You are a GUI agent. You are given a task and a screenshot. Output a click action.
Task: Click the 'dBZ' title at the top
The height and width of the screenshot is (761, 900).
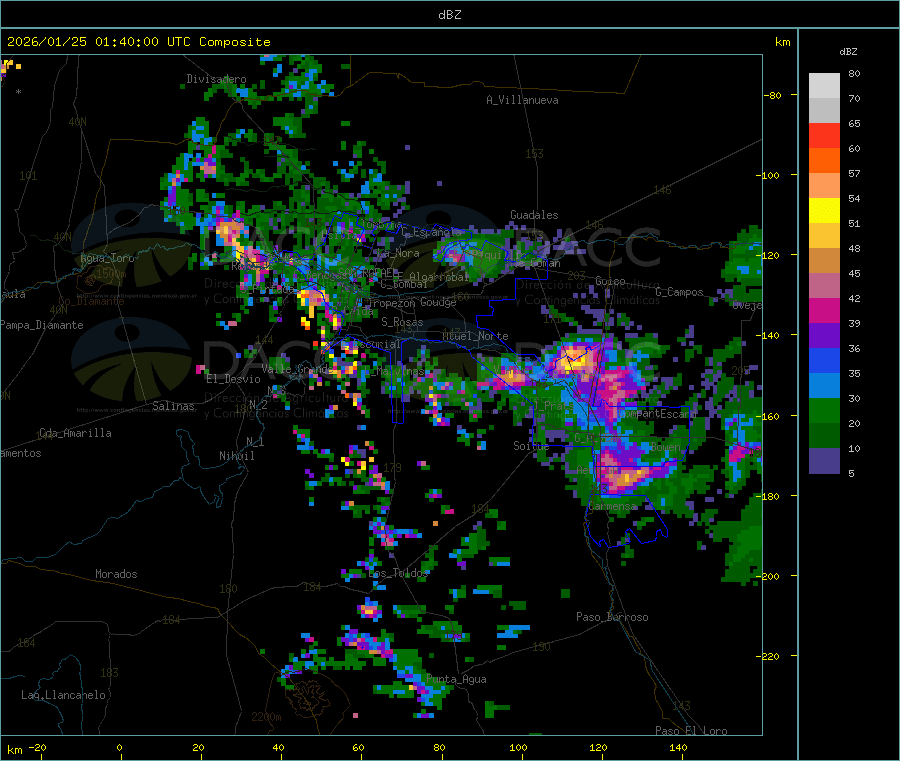(x=449, y=15)
